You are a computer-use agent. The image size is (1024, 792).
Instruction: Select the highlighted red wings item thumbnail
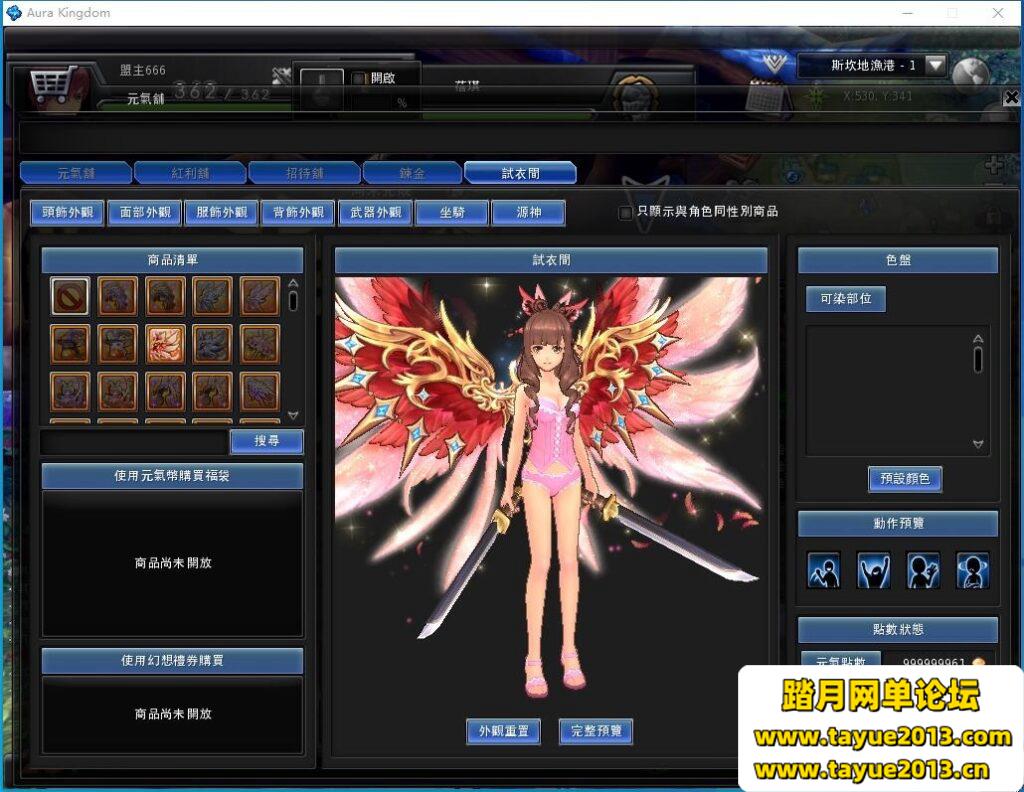tap(165, 343)
